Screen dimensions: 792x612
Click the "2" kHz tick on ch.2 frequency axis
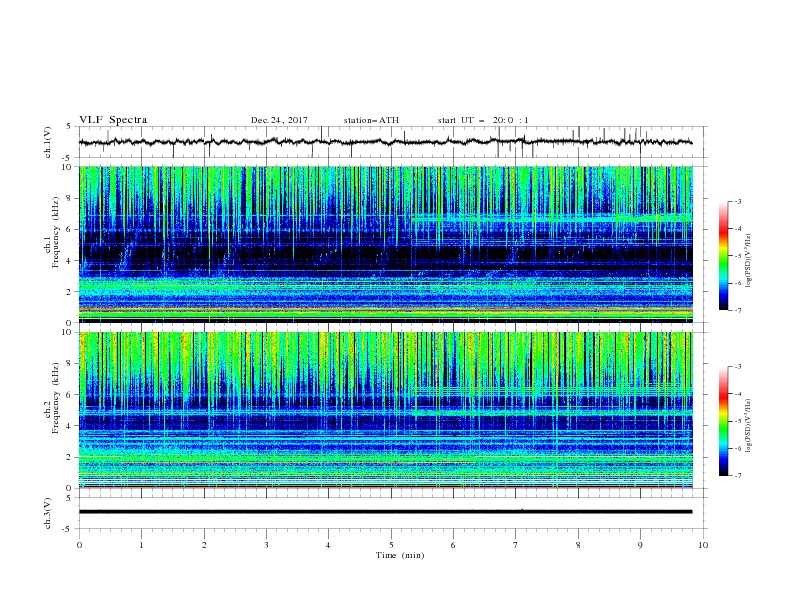(x=70, y=457)
